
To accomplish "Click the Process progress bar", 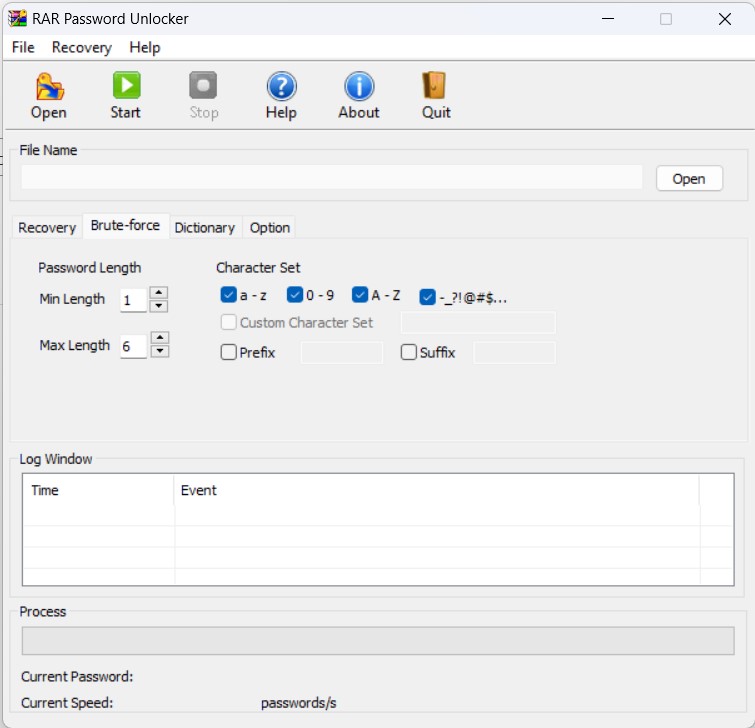I will 378,640.
